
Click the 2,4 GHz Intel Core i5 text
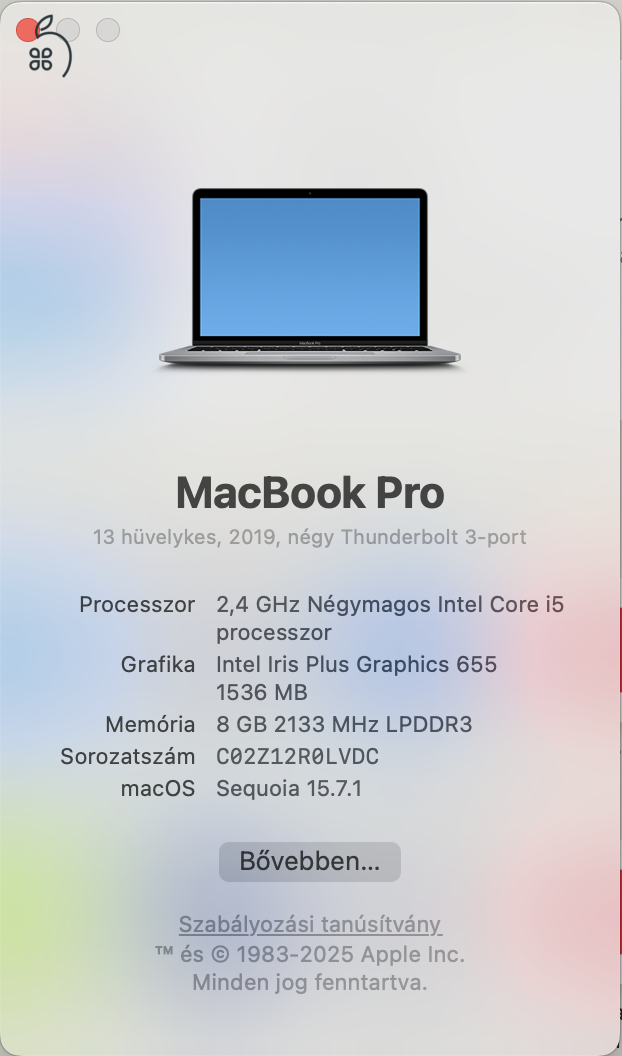point(390,605)
